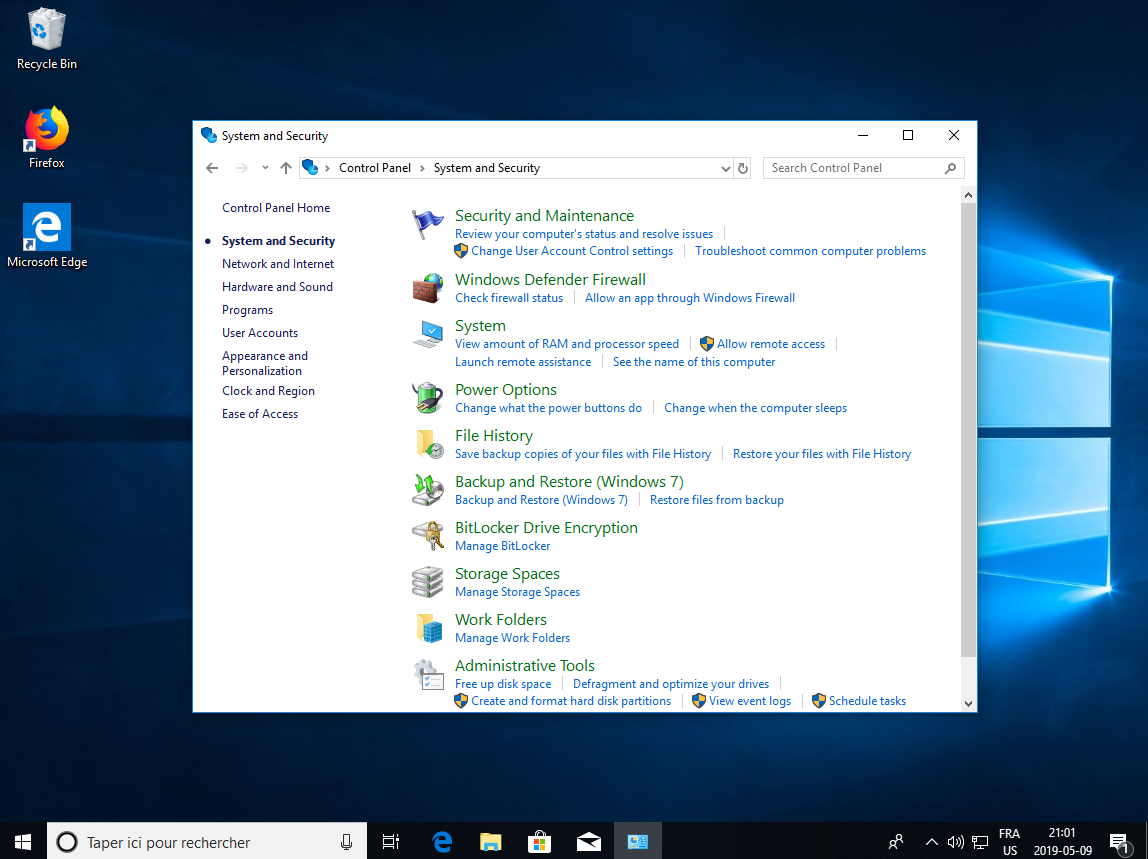Open Change User Account Control settings

(571, 251)
